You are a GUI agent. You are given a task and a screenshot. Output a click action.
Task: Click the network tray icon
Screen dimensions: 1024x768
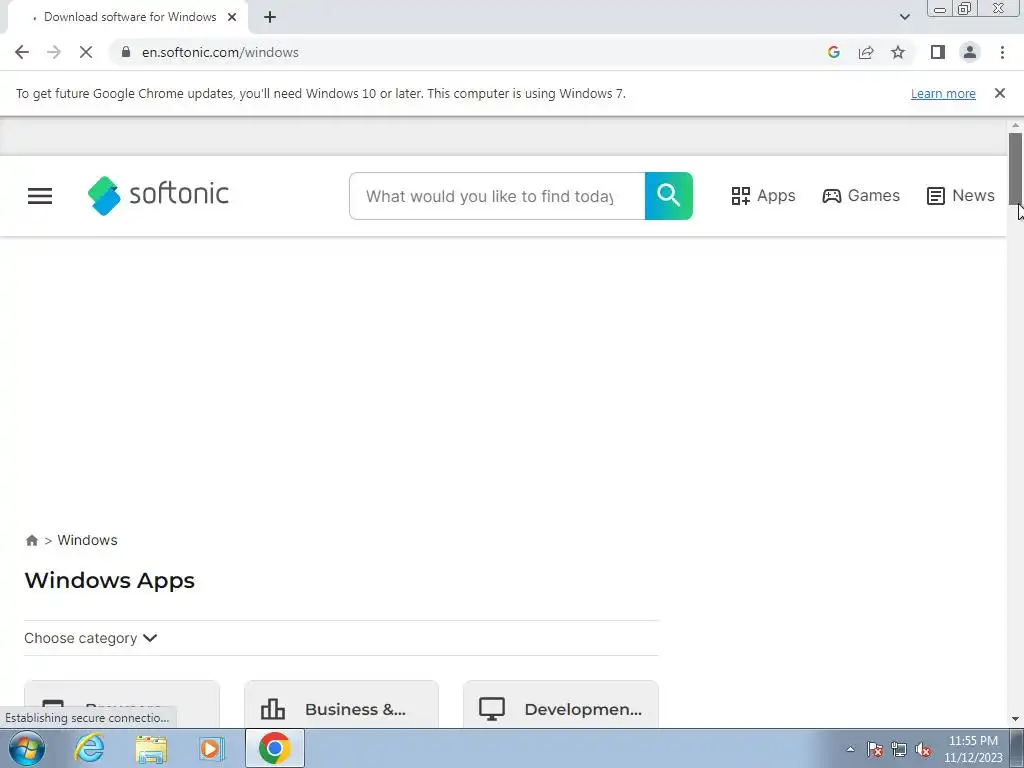pos(899,749)
